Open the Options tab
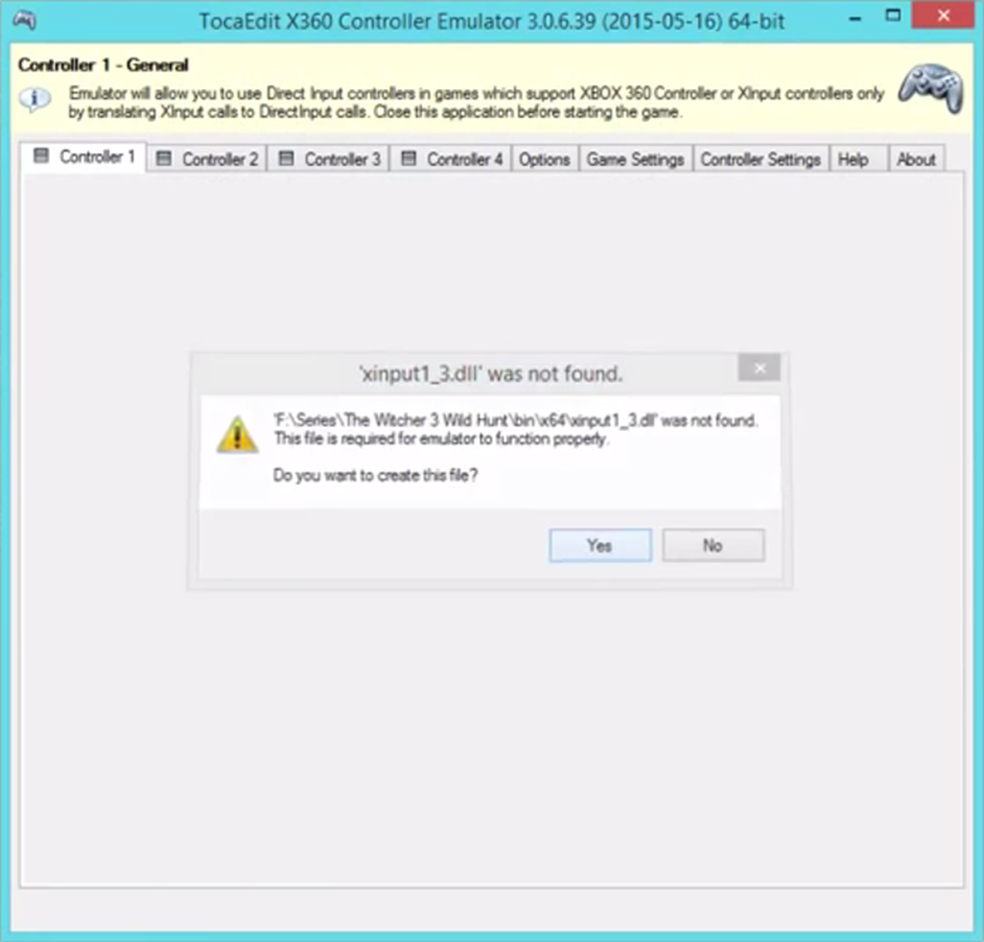 pyautogui.click(x=544, y=159)
